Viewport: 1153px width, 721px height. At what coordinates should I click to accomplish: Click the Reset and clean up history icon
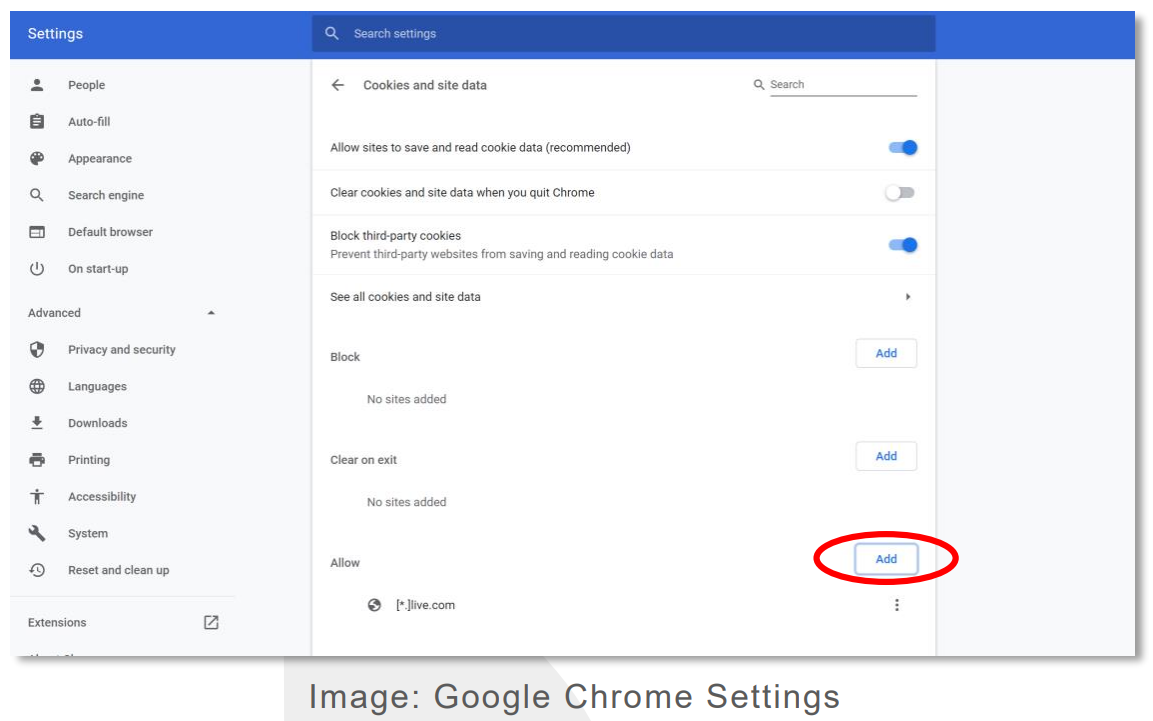[x=37, y=570]
